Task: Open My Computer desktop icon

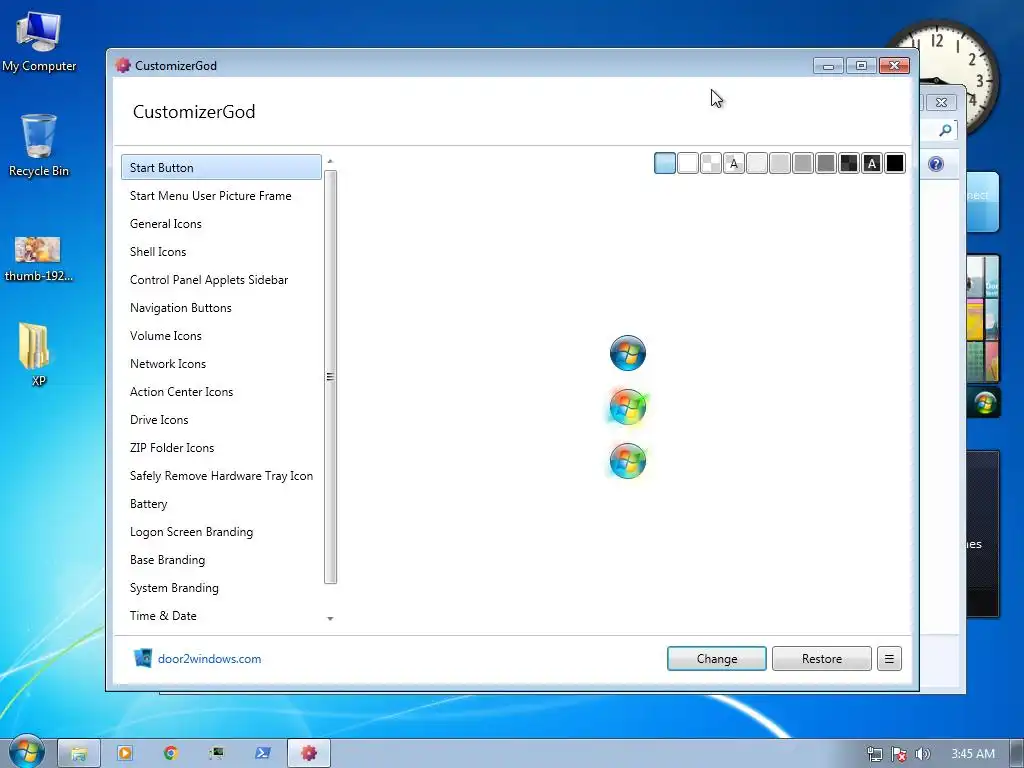Action: point(39,42)
